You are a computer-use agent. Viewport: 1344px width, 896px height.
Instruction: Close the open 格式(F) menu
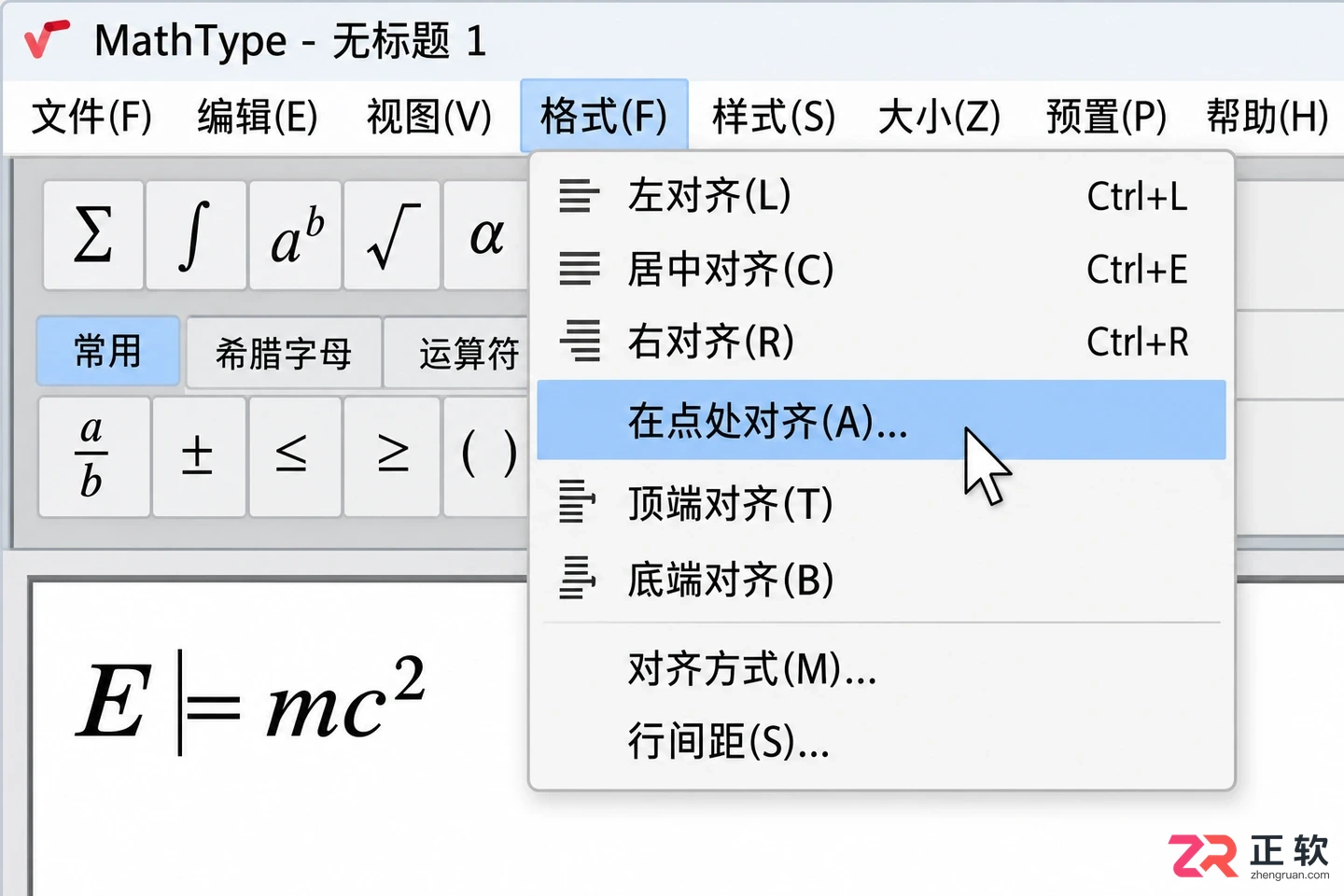tap(604, 116)
